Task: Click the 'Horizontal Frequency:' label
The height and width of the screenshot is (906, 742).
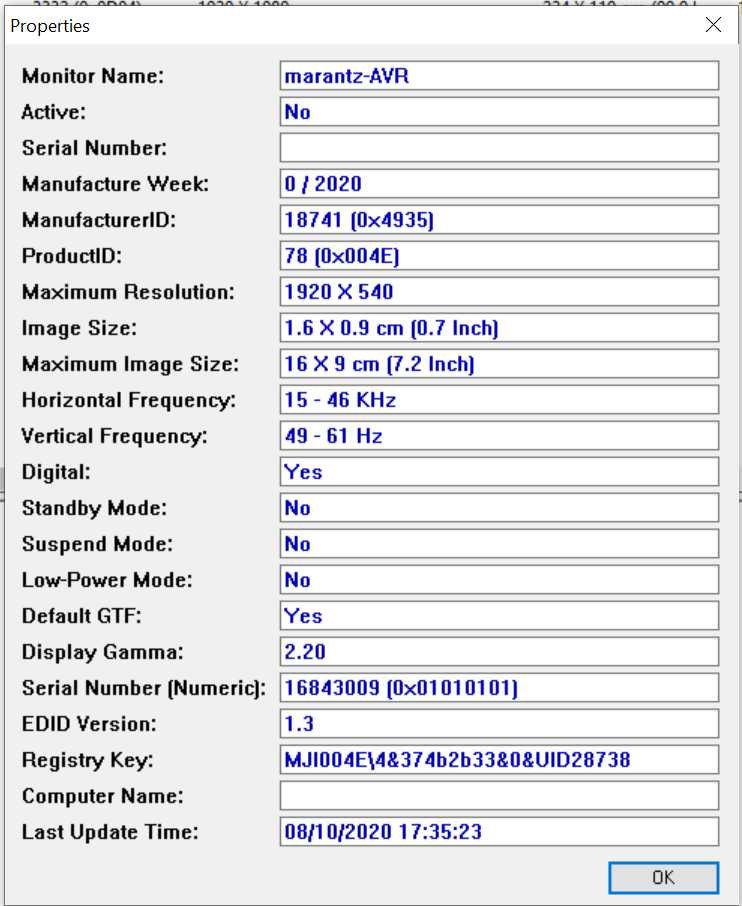Action: [129, 400]
